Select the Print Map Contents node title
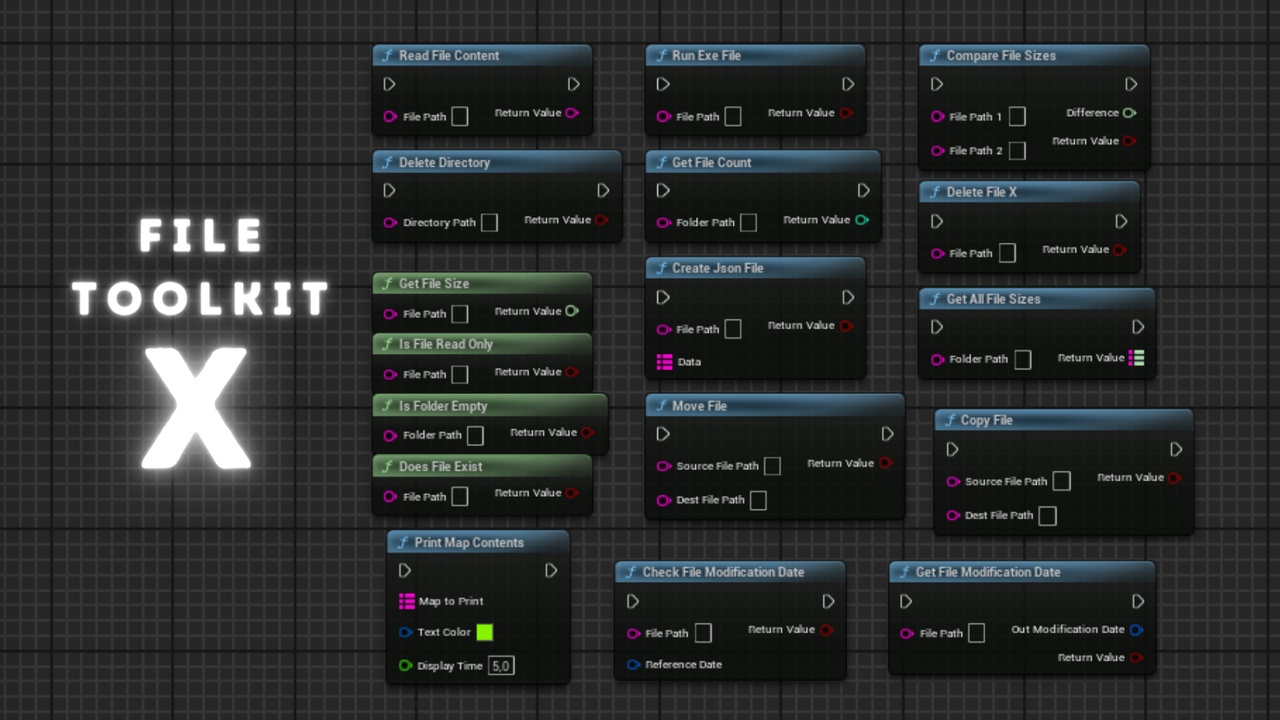This screenshot has height=720, width=1280. click(x=469, y=543)
